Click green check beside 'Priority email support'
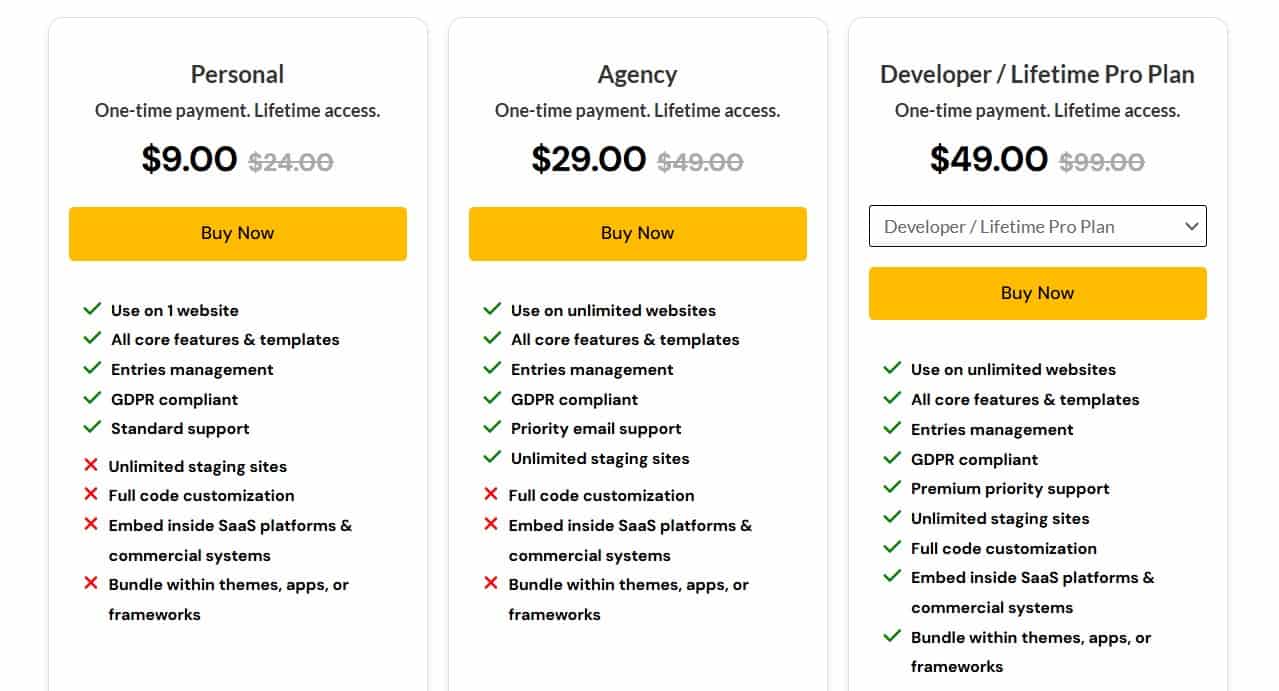 [492, 427]
